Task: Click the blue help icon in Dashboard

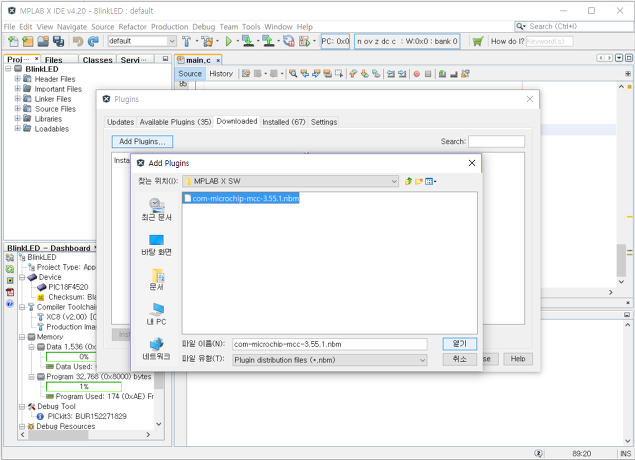Action: (10, 303)
